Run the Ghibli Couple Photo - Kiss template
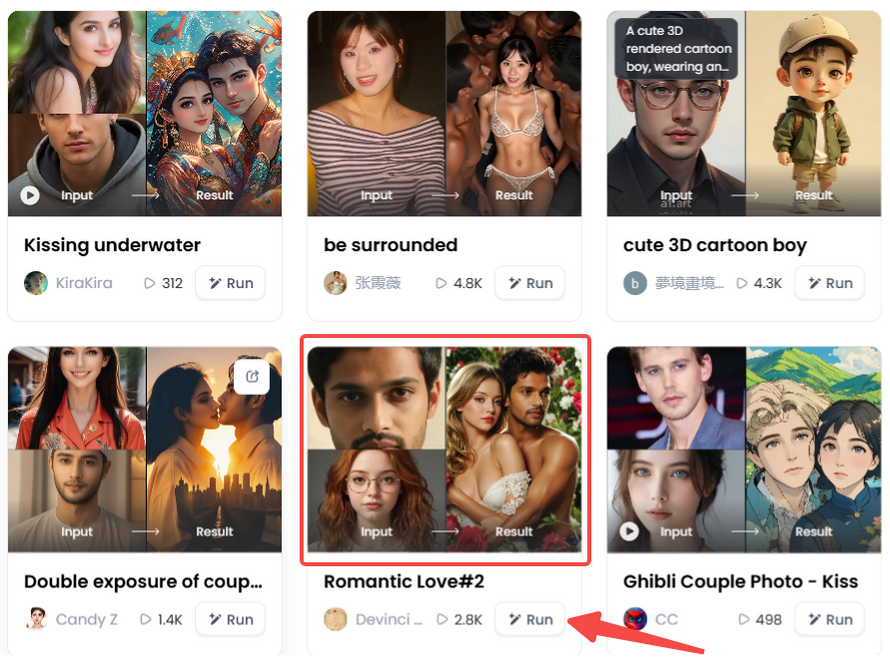890x672 pixels. coord(829,619)
